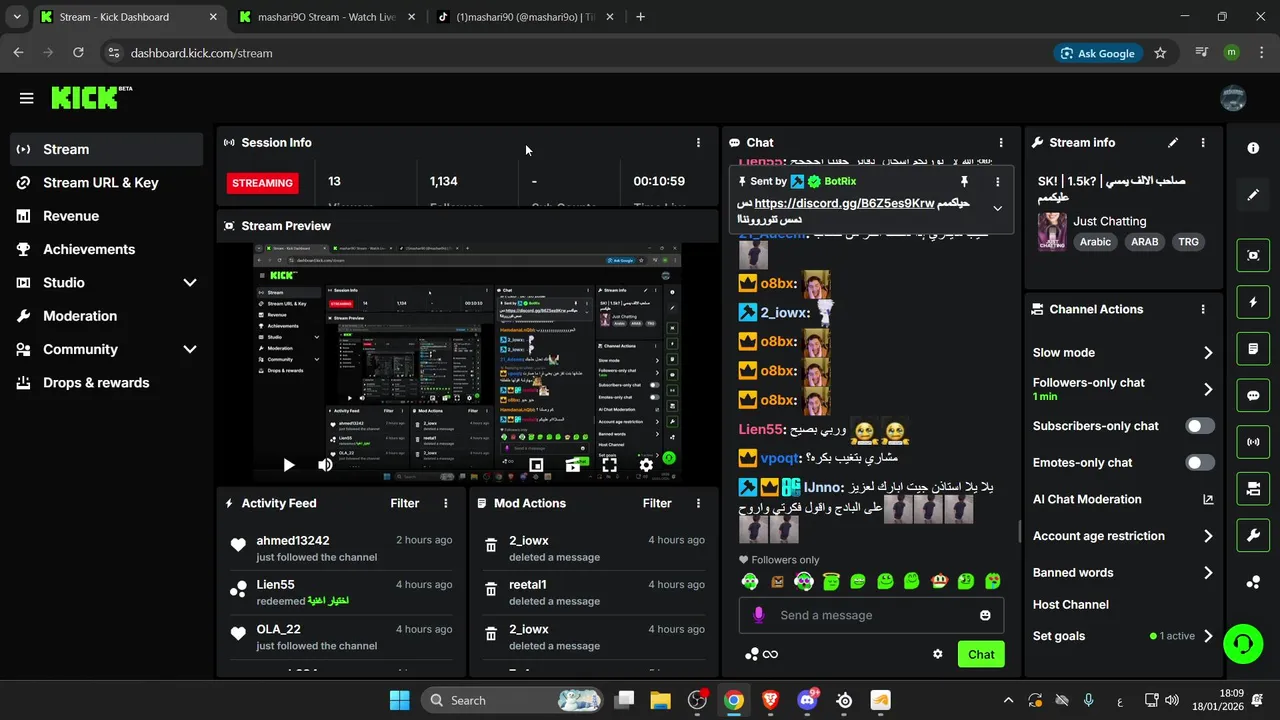Open the profile avatar in the top-right corner
Screen dimensions: 1280x720
tap(1233, 98)
